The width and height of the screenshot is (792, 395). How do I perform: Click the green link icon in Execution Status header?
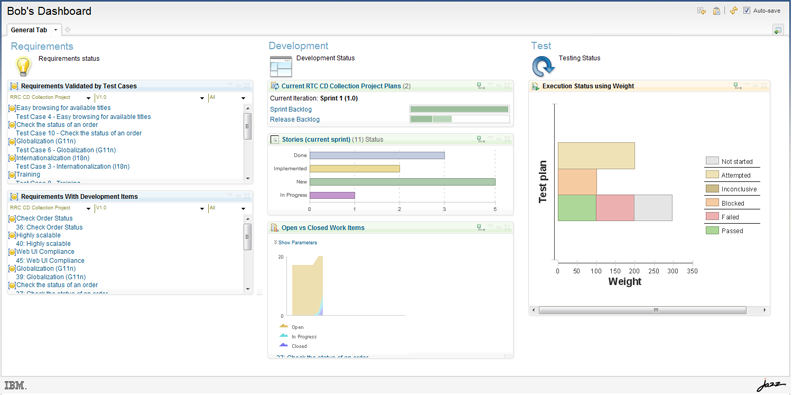coord(738,86)
